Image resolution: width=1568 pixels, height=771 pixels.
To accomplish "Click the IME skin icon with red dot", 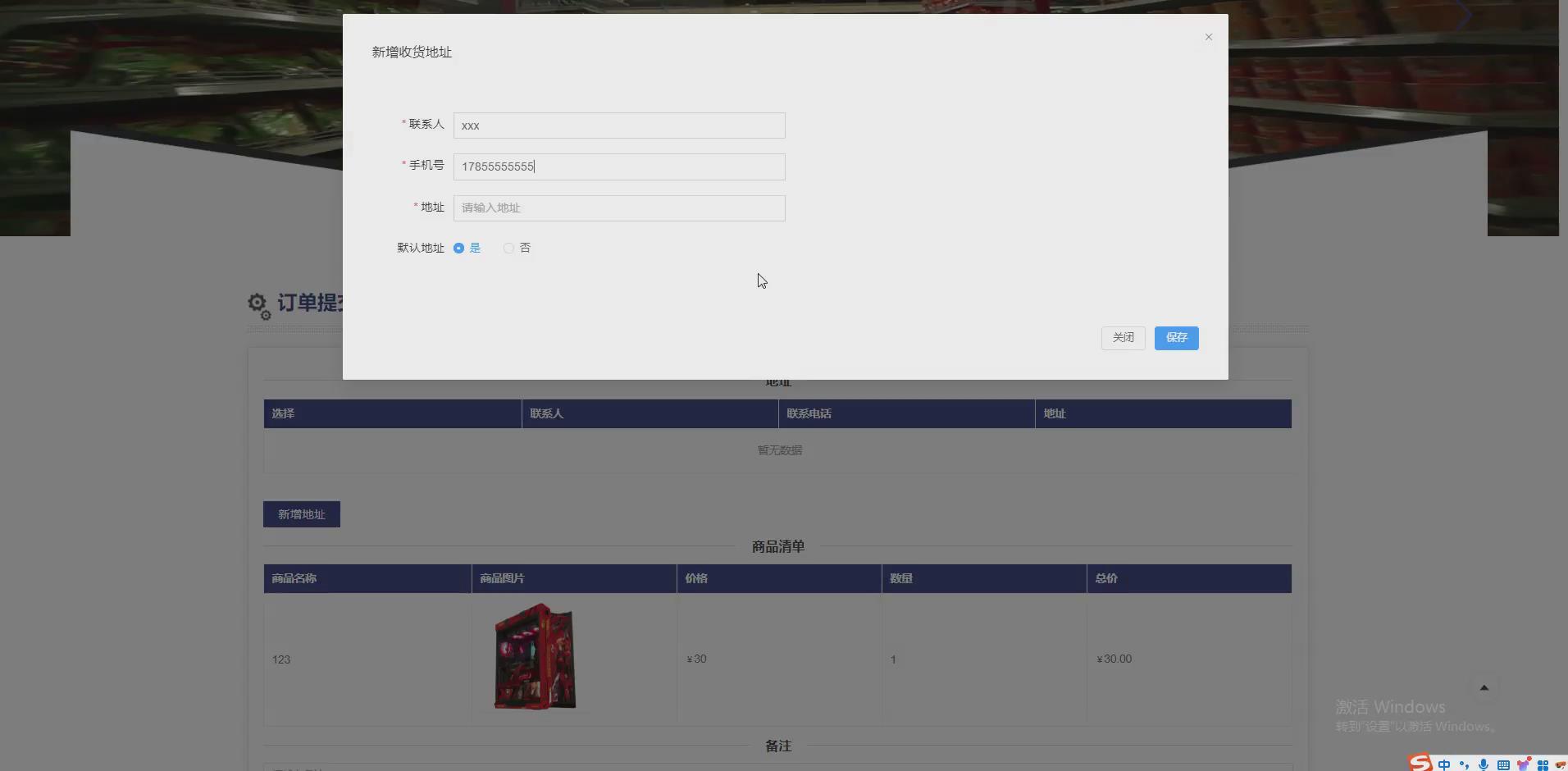I will [1523, 764].
